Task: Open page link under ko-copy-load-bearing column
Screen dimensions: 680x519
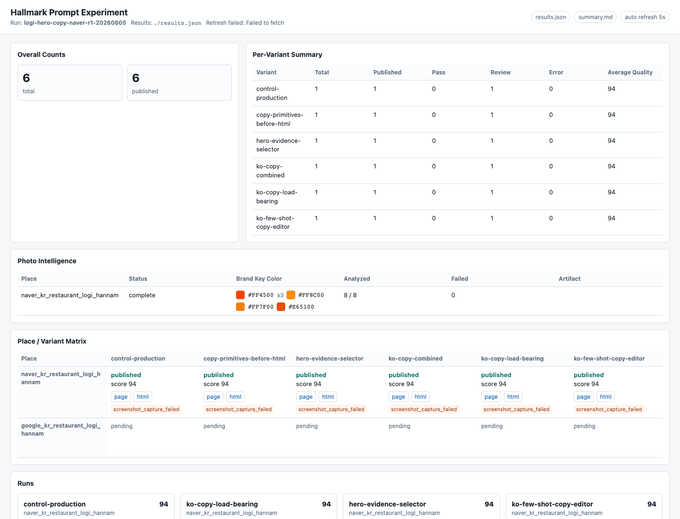Action: tap(491, 397)
